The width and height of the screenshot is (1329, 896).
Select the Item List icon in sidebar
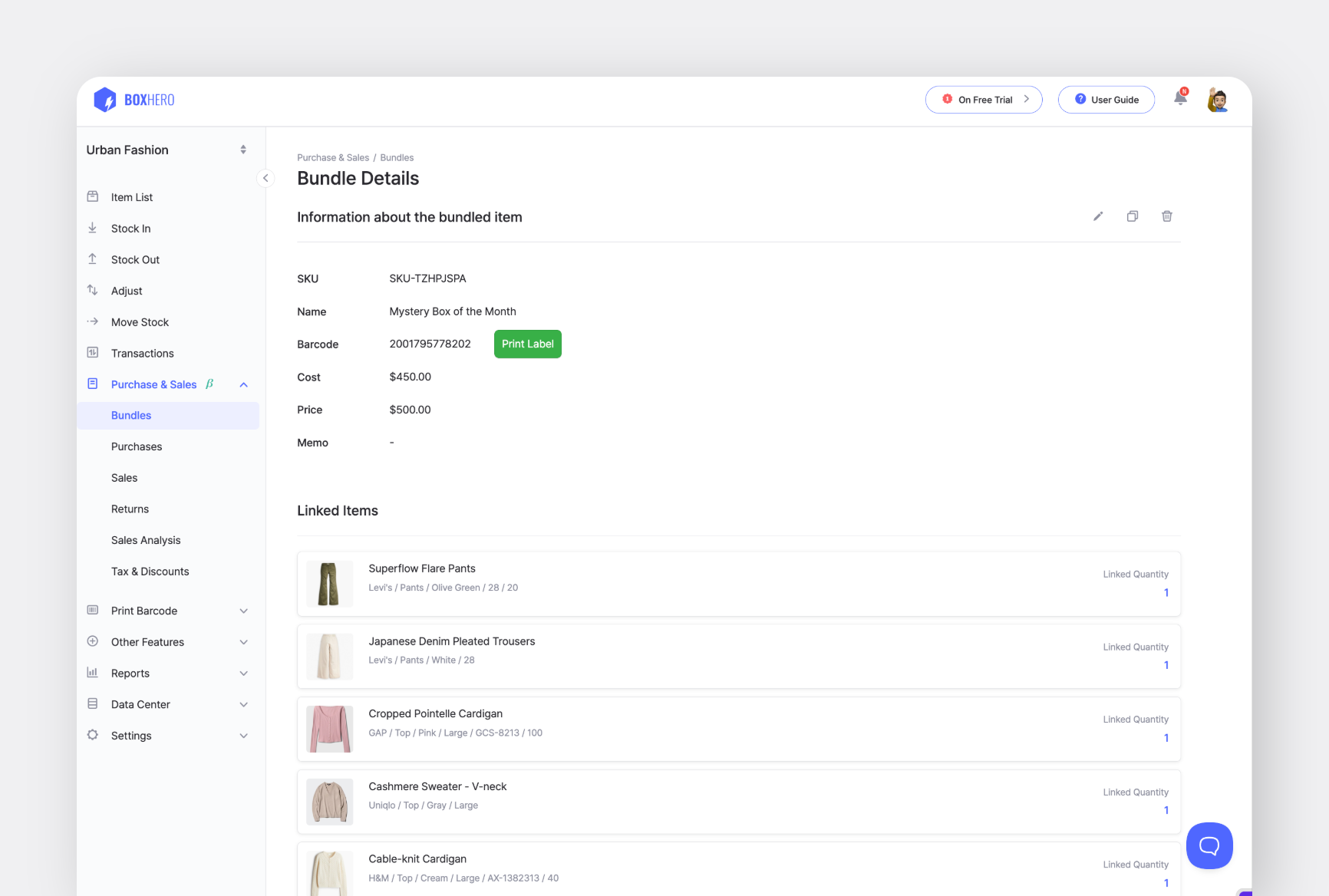pos(92,196)
